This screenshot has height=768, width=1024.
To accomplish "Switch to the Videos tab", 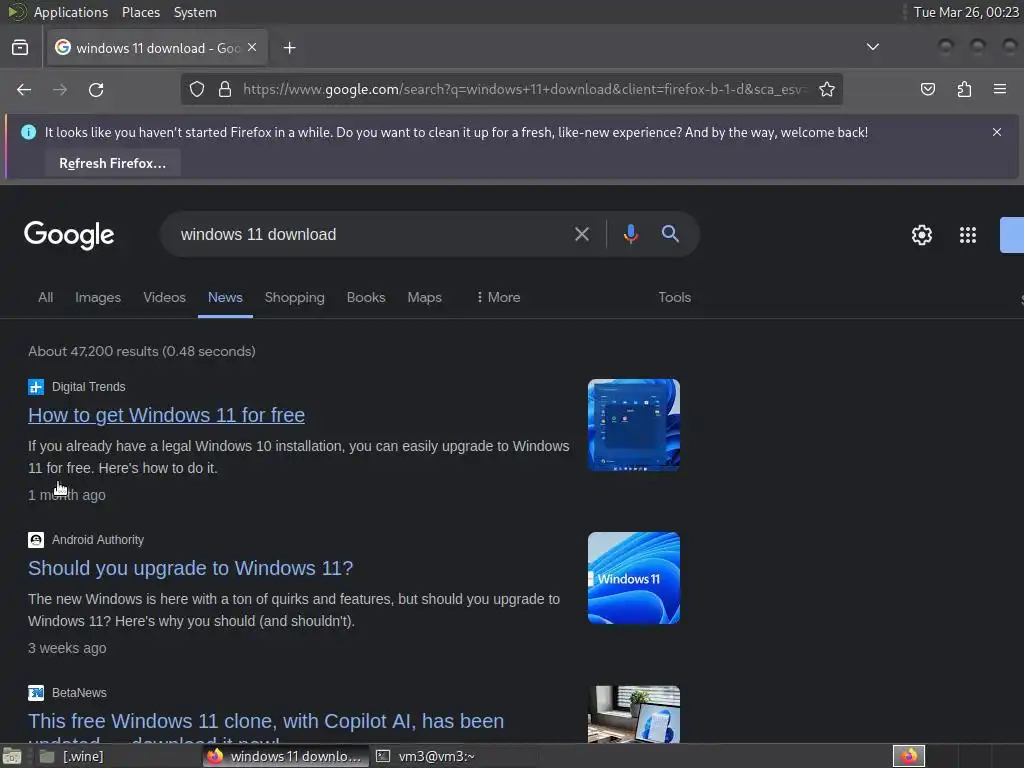I will tap(165, 297).
